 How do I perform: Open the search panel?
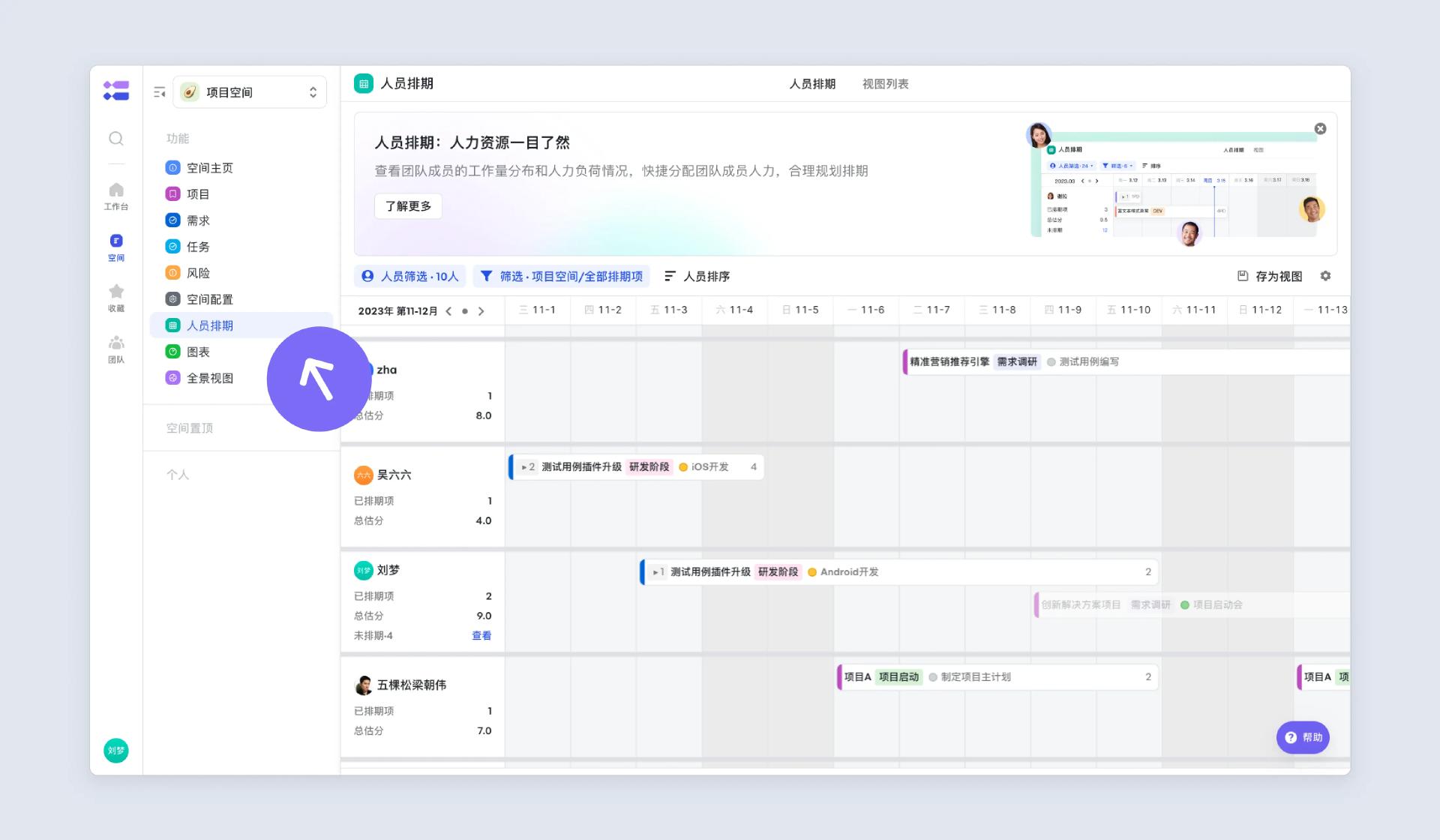pos(116,138)
